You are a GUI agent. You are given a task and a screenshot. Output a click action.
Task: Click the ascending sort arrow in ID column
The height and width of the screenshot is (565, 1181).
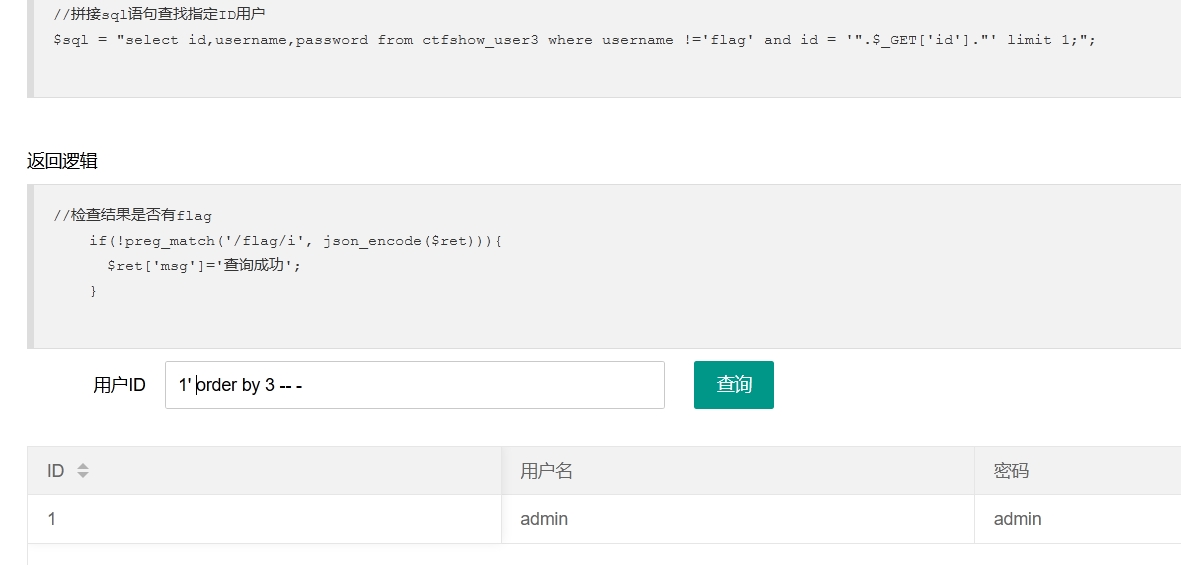(x=83, y=466)
